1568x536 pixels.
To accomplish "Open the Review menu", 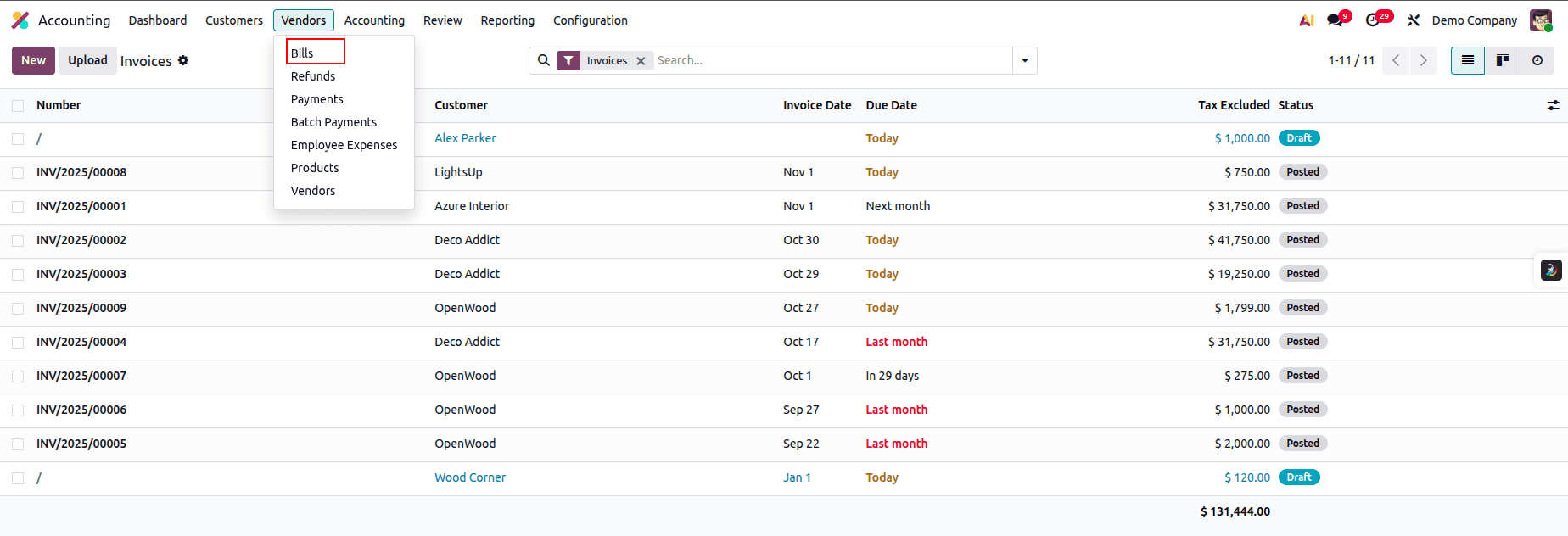I will coord(443,20).
